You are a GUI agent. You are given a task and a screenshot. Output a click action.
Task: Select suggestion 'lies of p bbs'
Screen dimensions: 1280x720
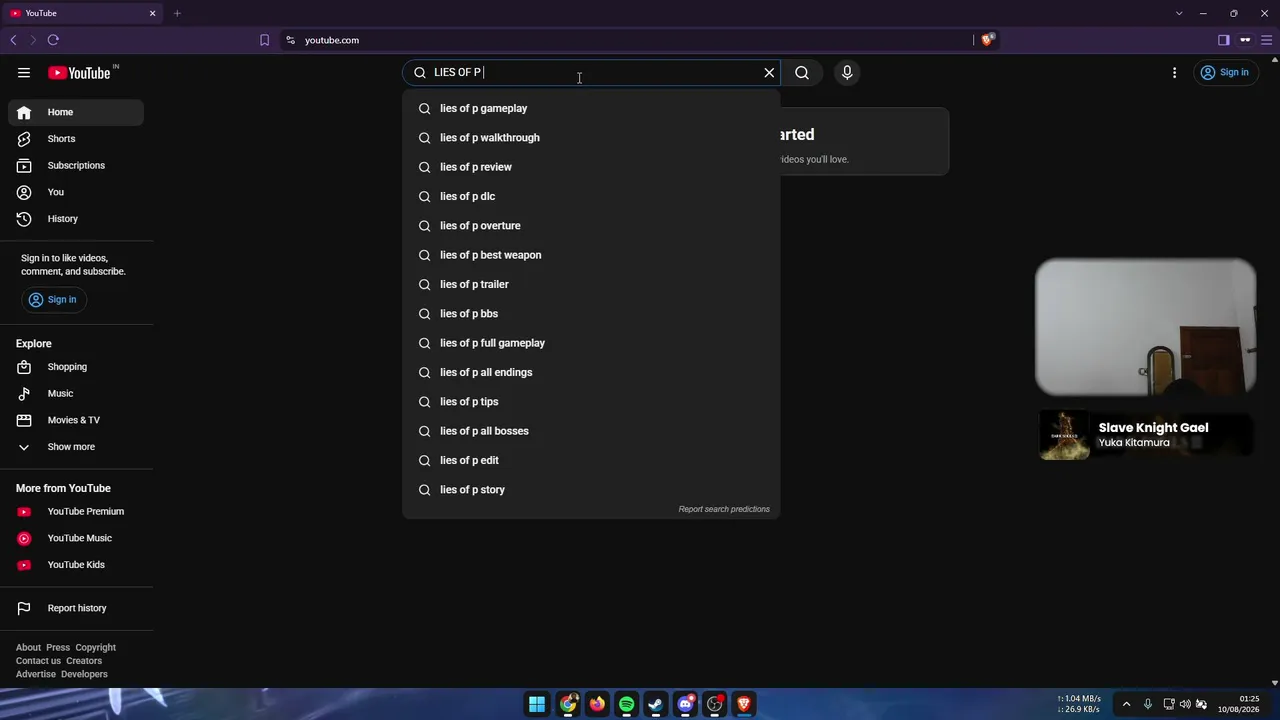[591, 314]
